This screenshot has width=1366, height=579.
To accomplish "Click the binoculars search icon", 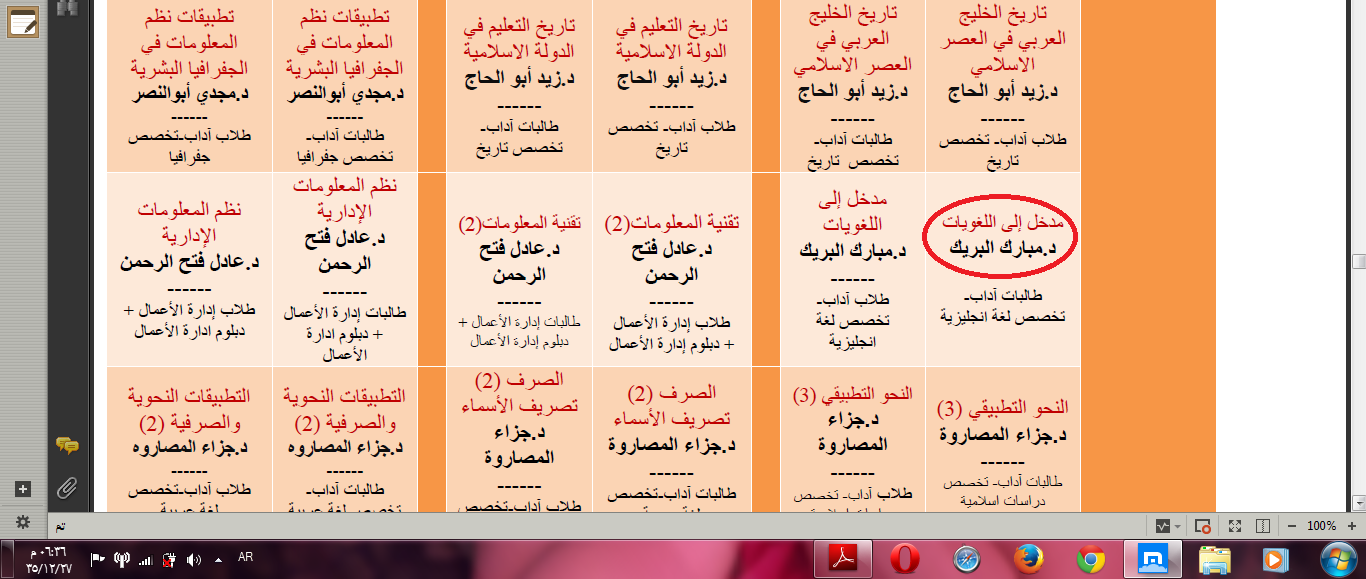I will [x=68, y=6].
